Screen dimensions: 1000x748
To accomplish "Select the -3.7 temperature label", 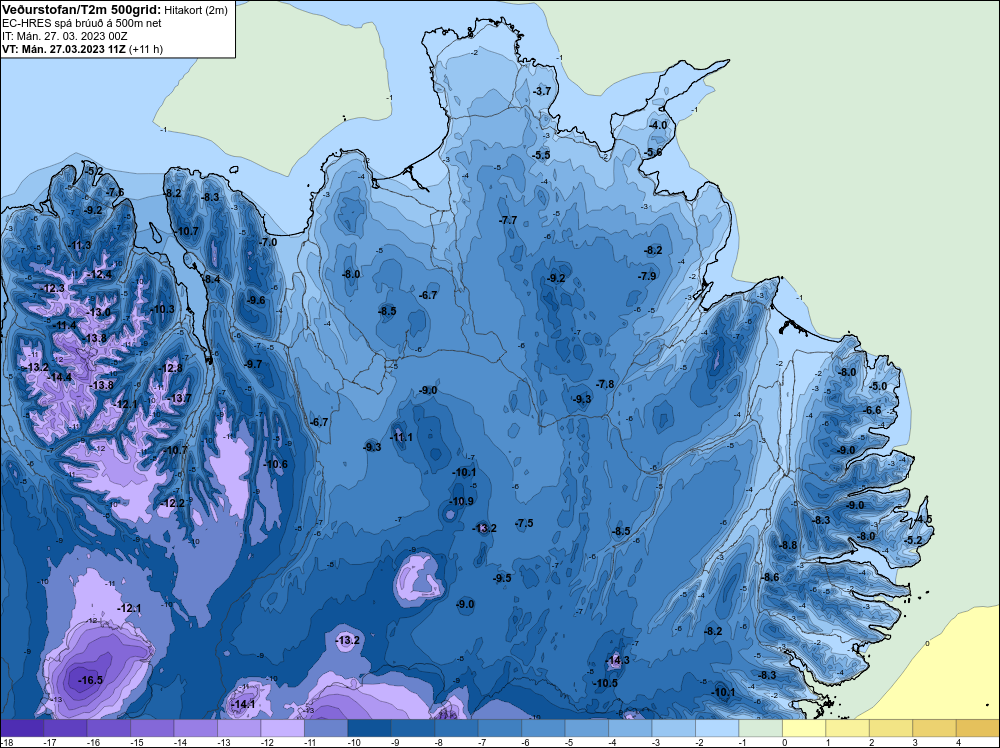I will click(x=541, y=92).
